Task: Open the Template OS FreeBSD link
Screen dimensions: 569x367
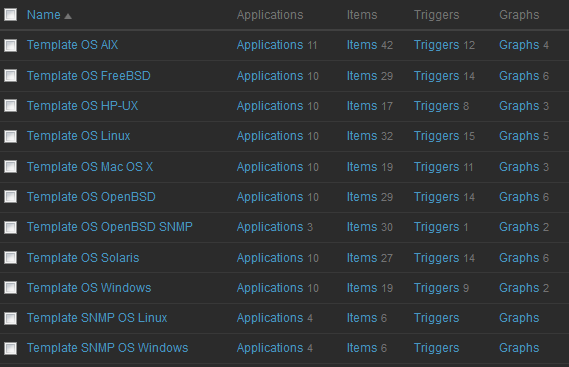Action: [89, 76]
